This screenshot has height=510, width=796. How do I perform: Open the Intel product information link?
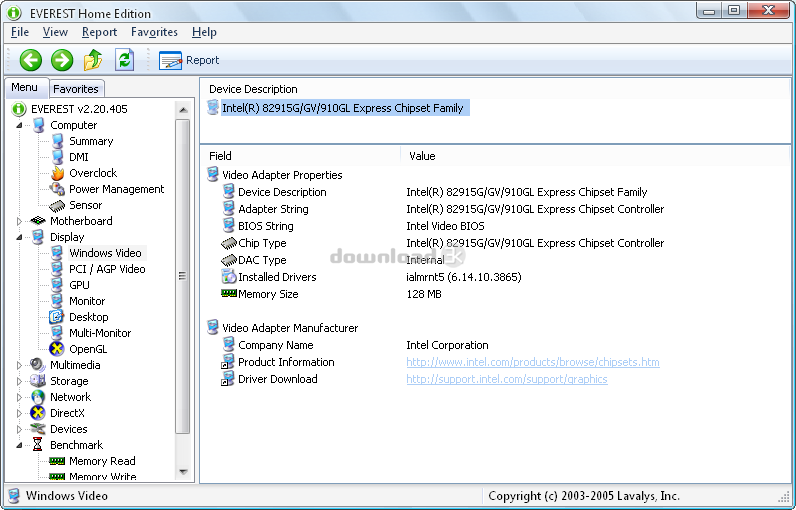(x=532, y=362)
